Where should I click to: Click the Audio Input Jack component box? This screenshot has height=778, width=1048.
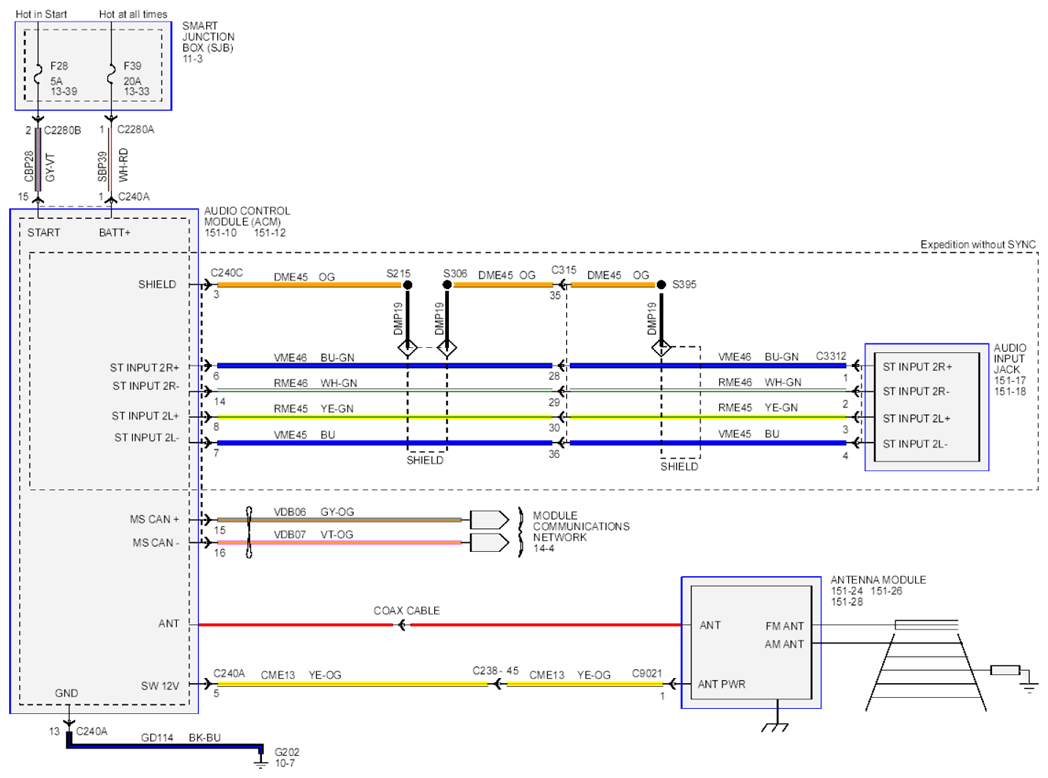(x=926, y=407)
